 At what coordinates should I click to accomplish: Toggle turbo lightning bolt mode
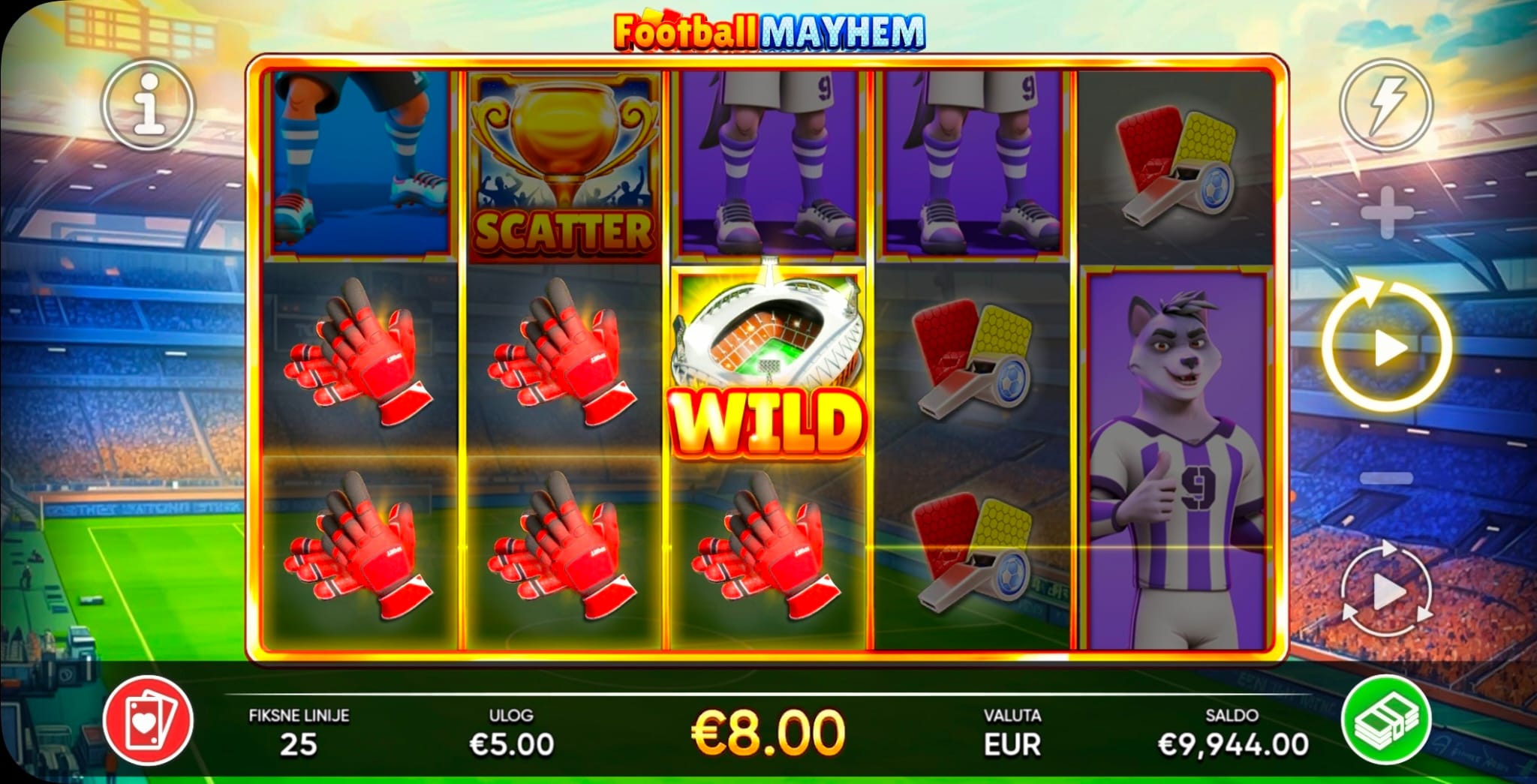(x=1386, y=106)
